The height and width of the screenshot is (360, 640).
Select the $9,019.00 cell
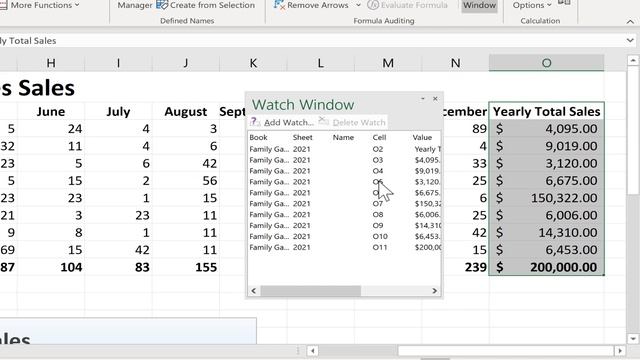click(546, 146)
